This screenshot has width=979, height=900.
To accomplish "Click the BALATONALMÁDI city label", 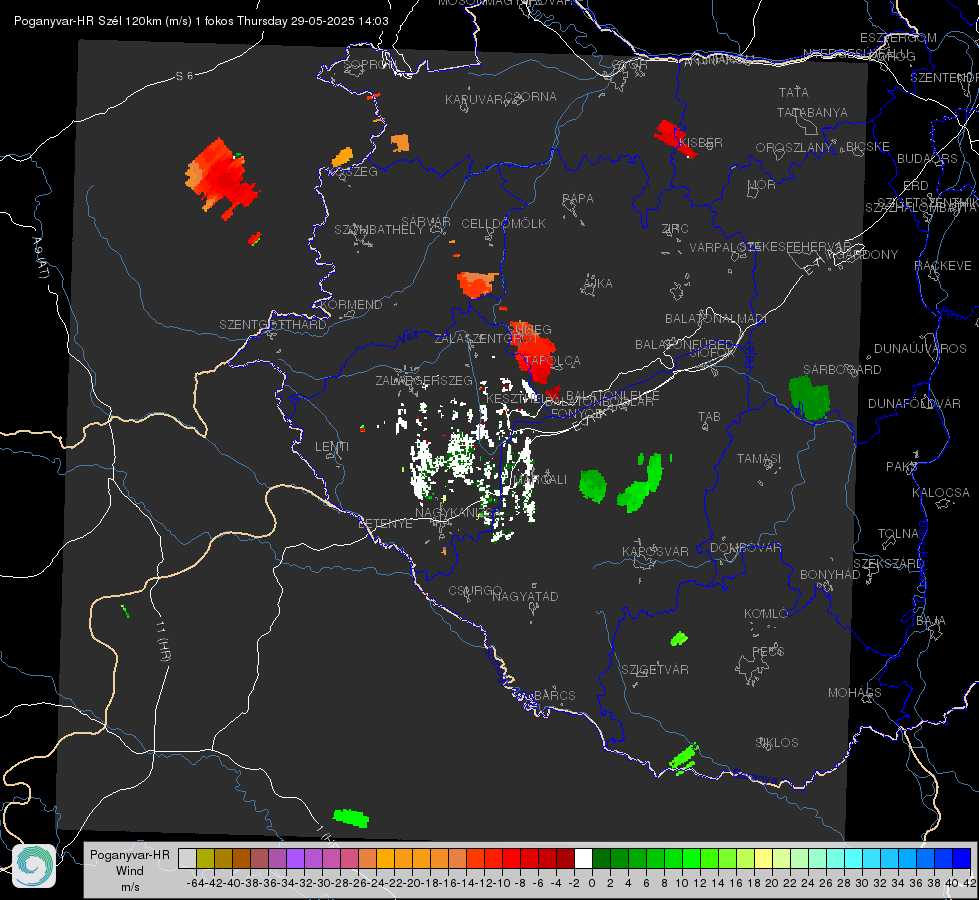I will coord(716,319).
